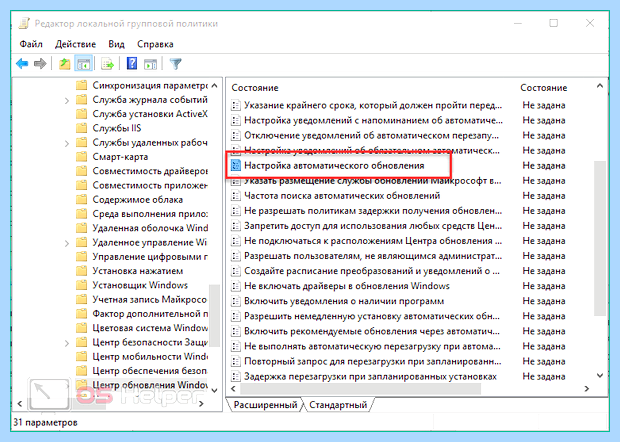Viewport: 620px width, 442px height.
Task: Click icon of Включить уведомления о наличии программ
Action: coord(236,301)
